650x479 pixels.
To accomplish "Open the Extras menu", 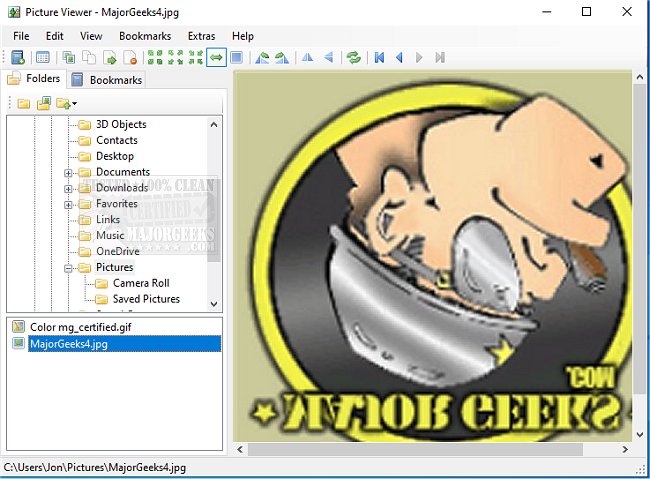I will point(201,36).
